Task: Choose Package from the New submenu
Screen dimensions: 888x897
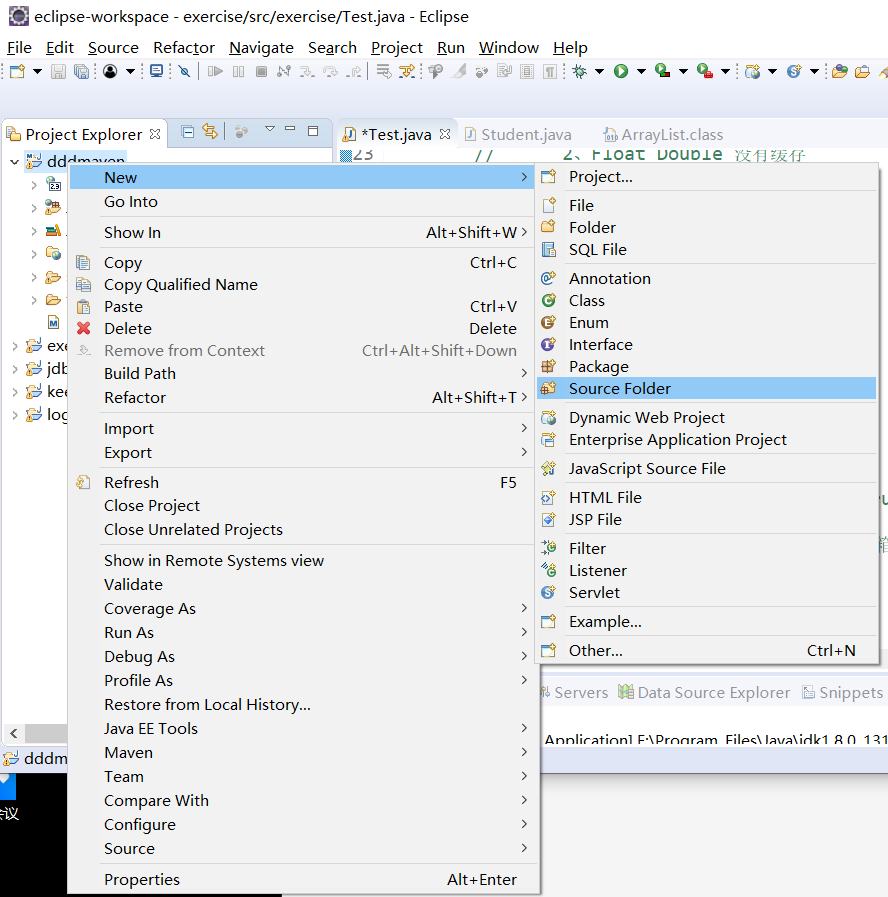Action: coord(707,367)
